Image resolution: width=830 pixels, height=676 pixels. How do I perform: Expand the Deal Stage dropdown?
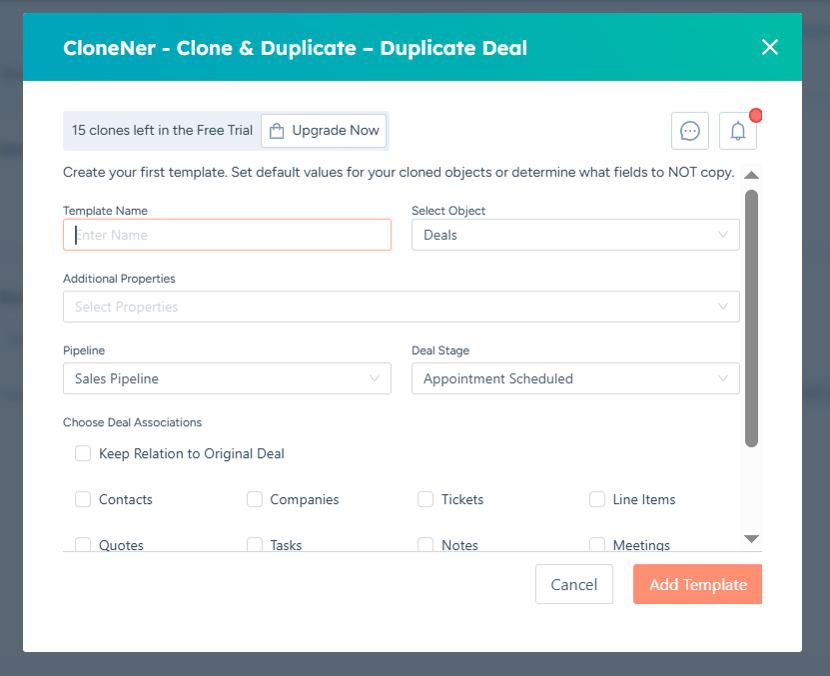coord(575,378)
